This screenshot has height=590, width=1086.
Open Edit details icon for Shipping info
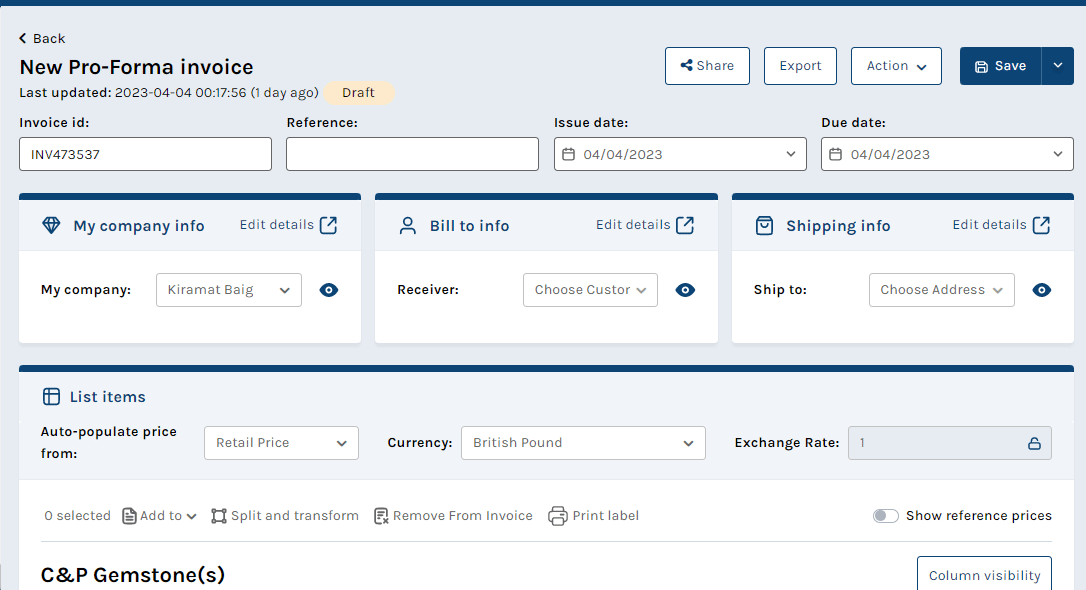(1042, 225)
